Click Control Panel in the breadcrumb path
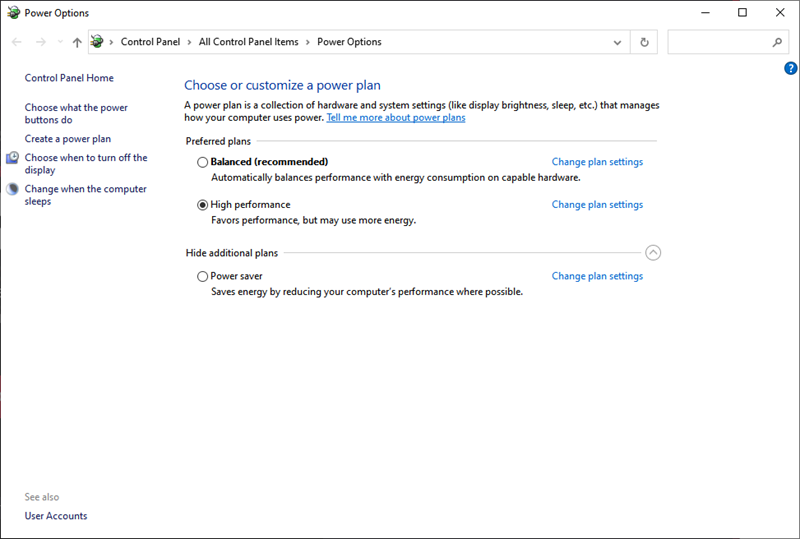 [x=150, y=42]
